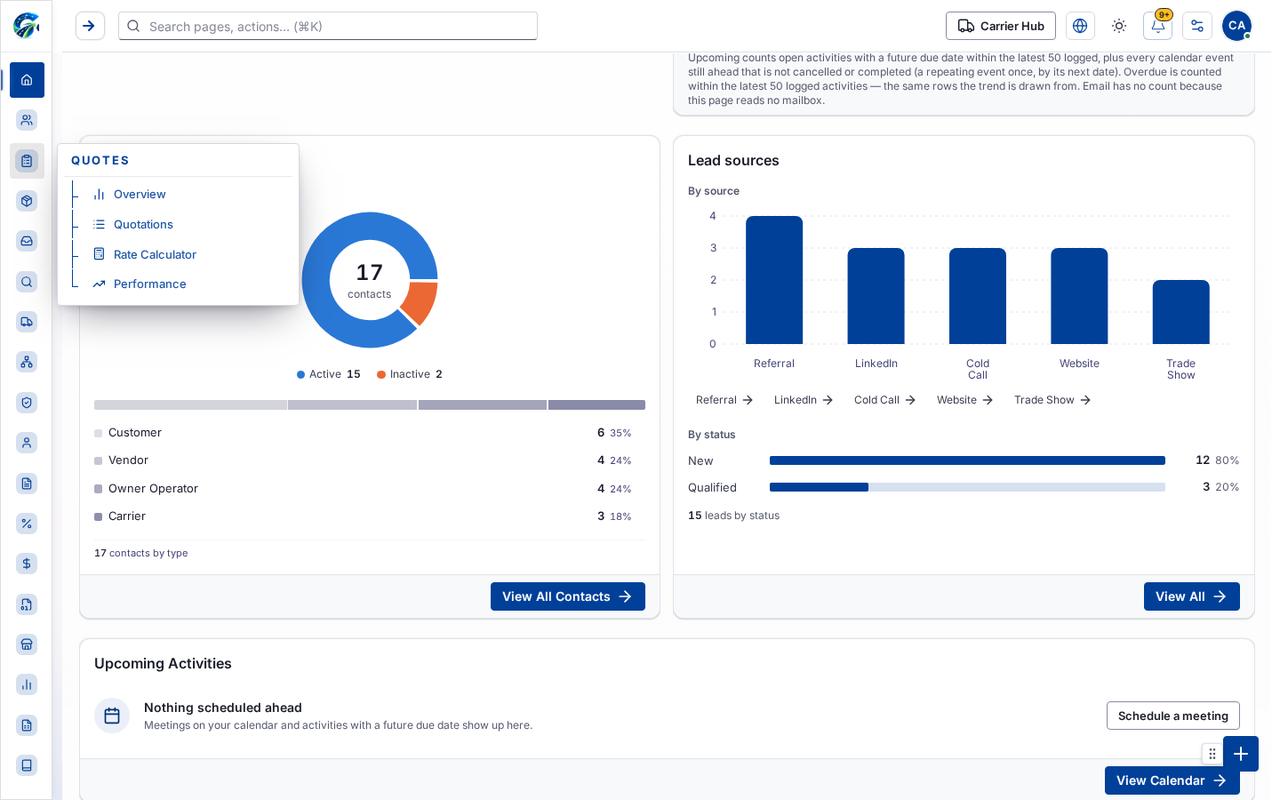Click the Referral bar in the chart
Image resolution: width=1280 pixels, height=800 pixels.
tap(774, 280)
